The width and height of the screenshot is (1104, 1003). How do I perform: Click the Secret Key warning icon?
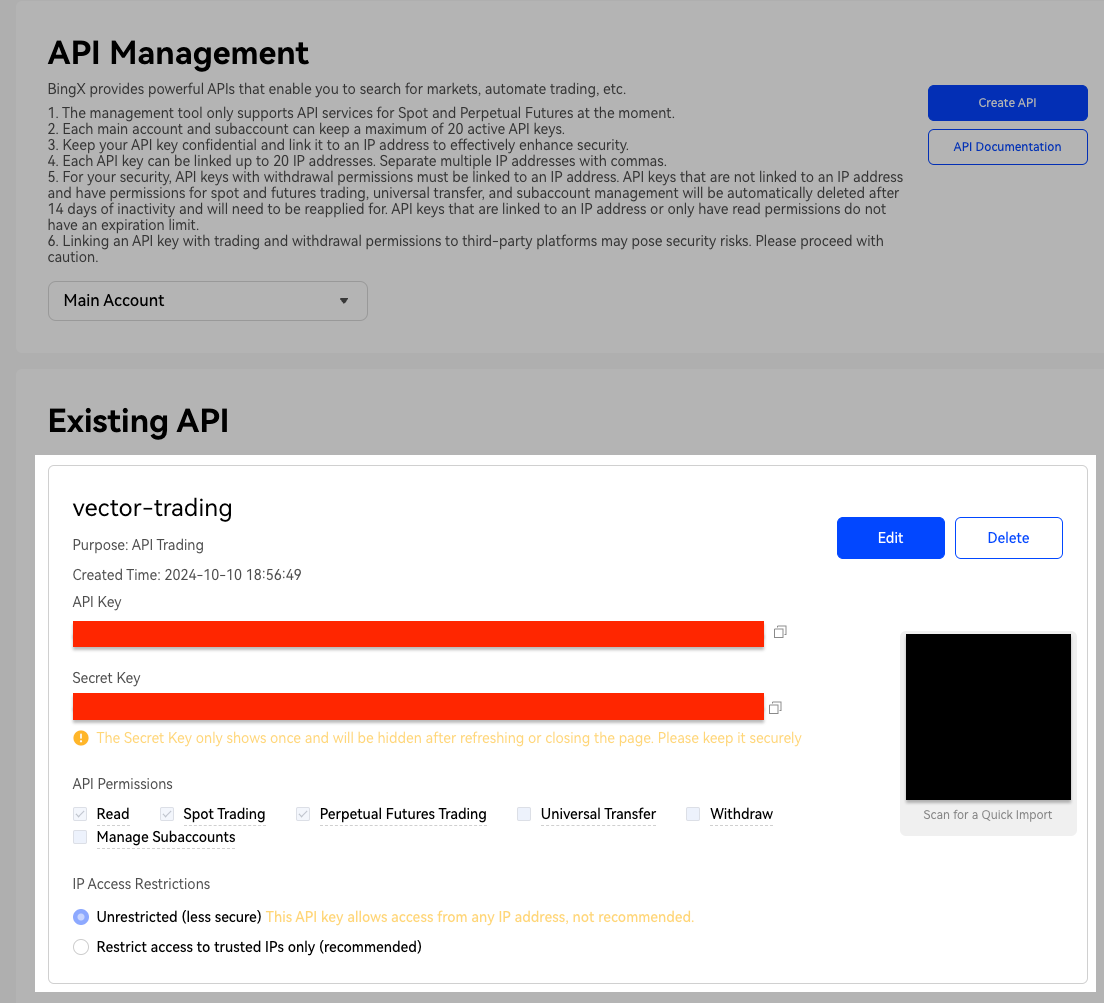click(81, 738)
